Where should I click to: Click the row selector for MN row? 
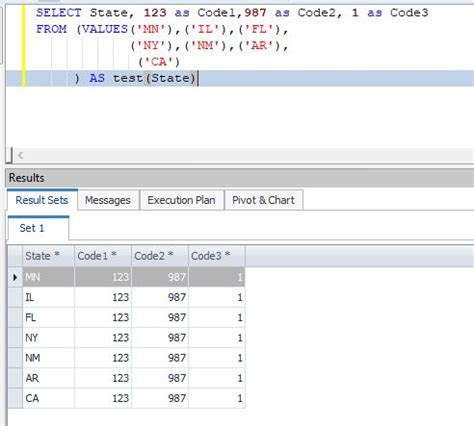pyautogui.click(x=15, y=277)
